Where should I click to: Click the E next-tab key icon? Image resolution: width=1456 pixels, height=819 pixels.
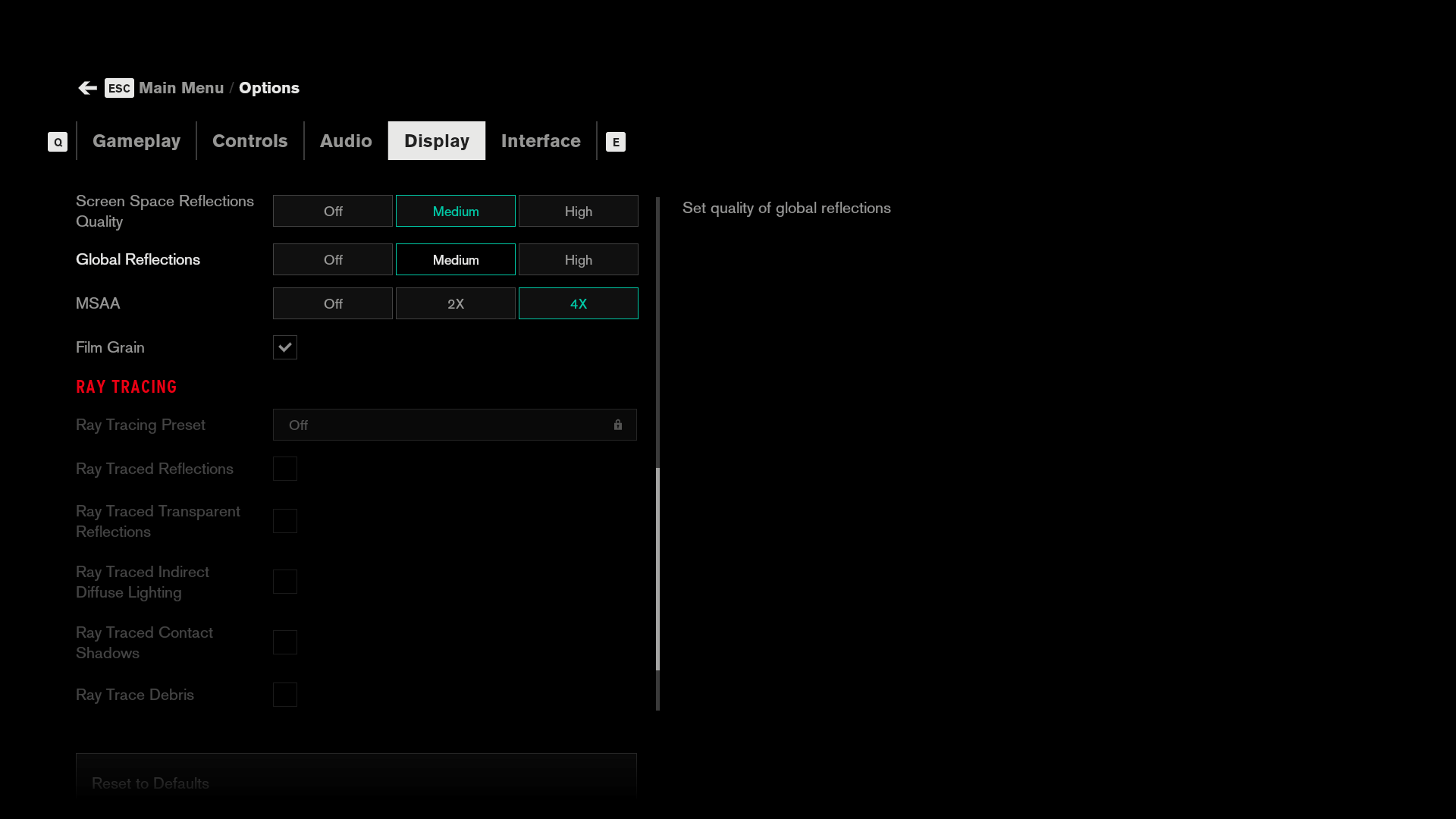[616, 142]
